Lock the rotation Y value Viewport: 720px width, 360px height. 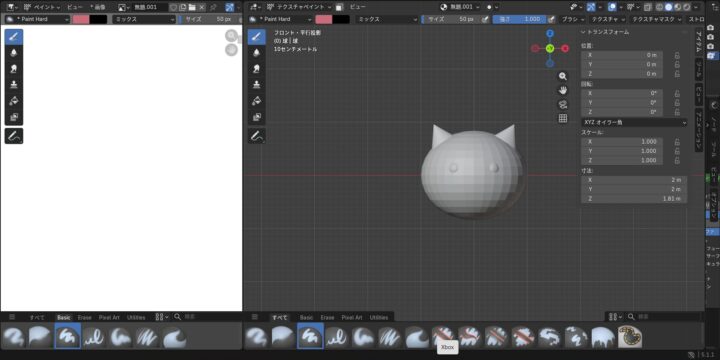pos(677,103)
